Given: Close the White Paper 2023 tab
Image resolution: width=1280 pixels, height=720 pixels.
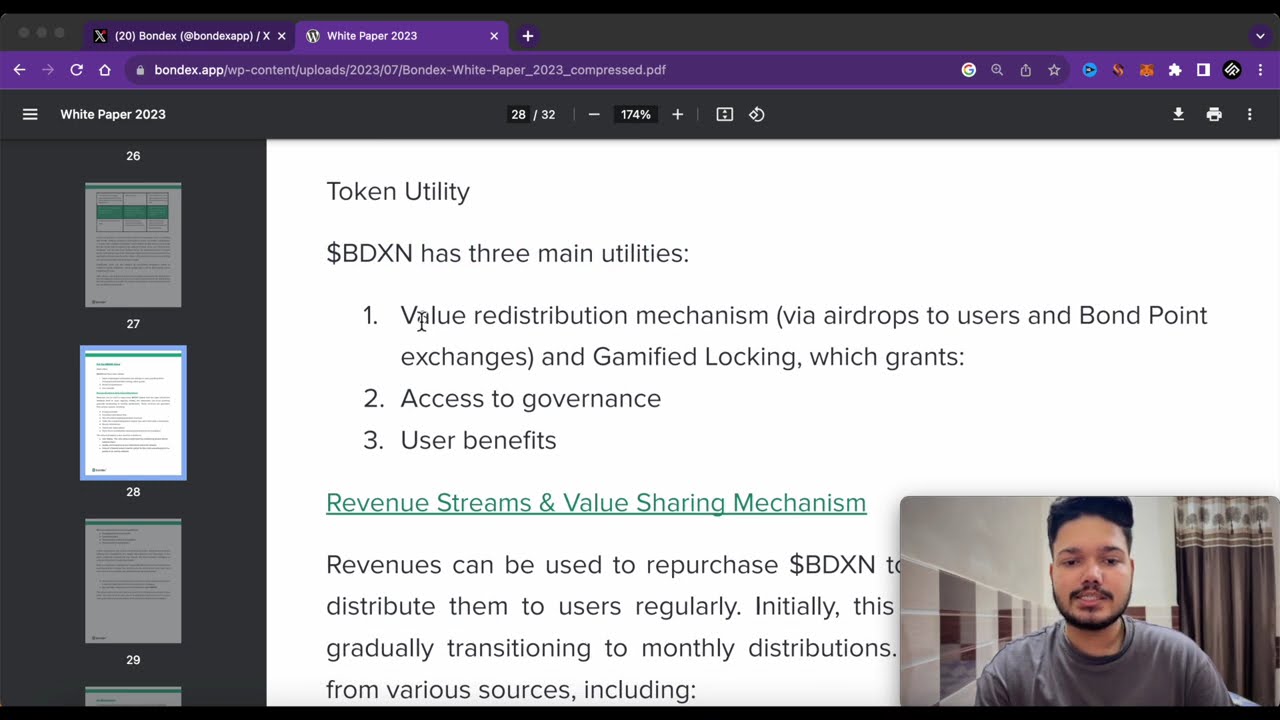Looking at the screenshot, I should (494, 36).
